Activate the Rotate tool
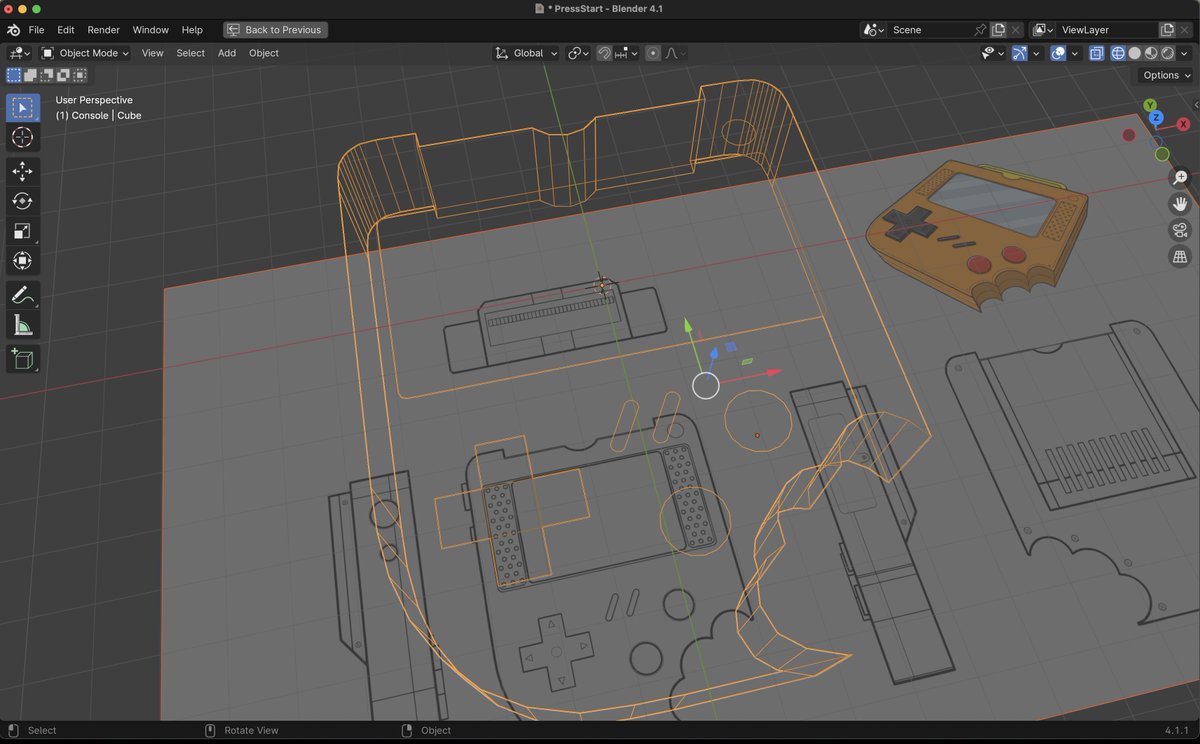Image resolution: width=1200 pixels, height=744 pixels. [x=23, y=202]
